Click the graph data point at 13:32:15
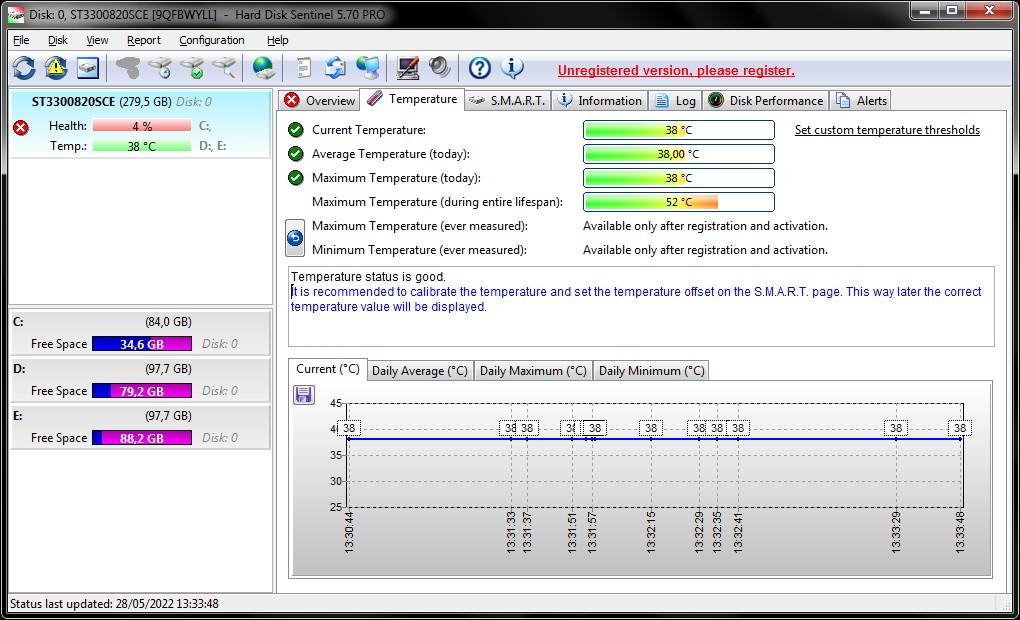This screenshot has height=620, width=1020. pos(651,438)
